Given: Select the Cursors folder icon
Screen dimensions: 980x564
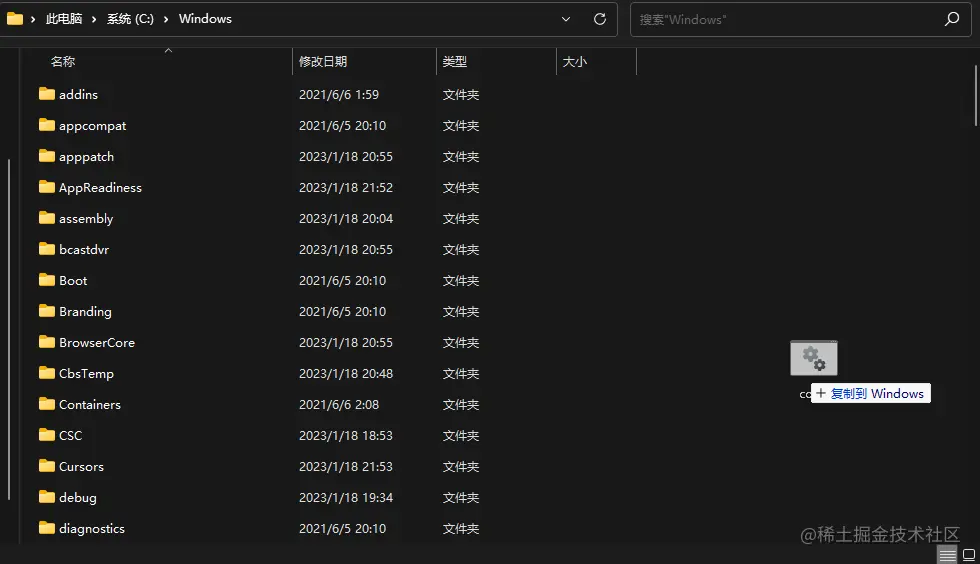Looking at the screenshot, I should (x=47, y=466).
